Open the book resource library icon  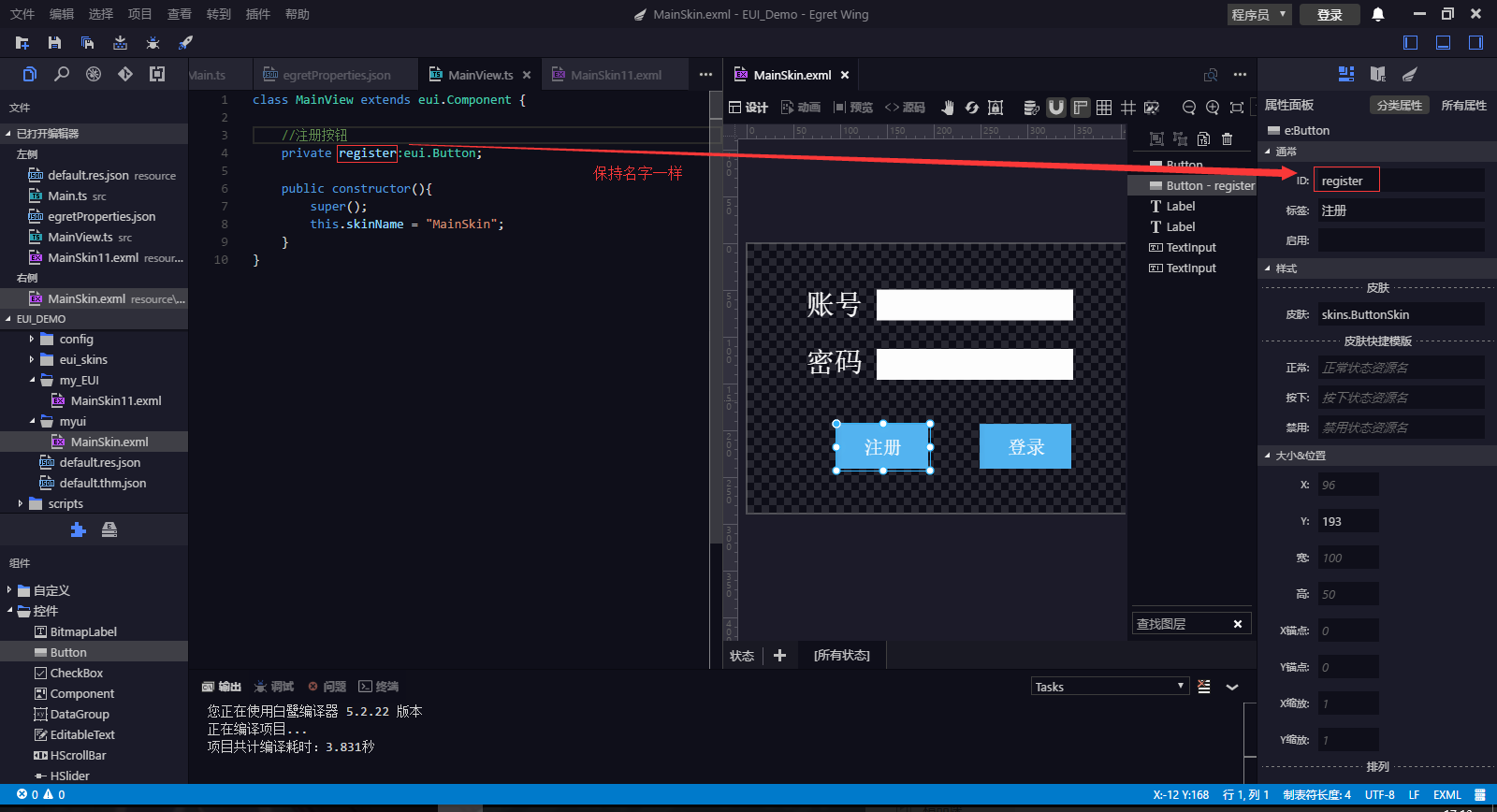(1378, 74)
